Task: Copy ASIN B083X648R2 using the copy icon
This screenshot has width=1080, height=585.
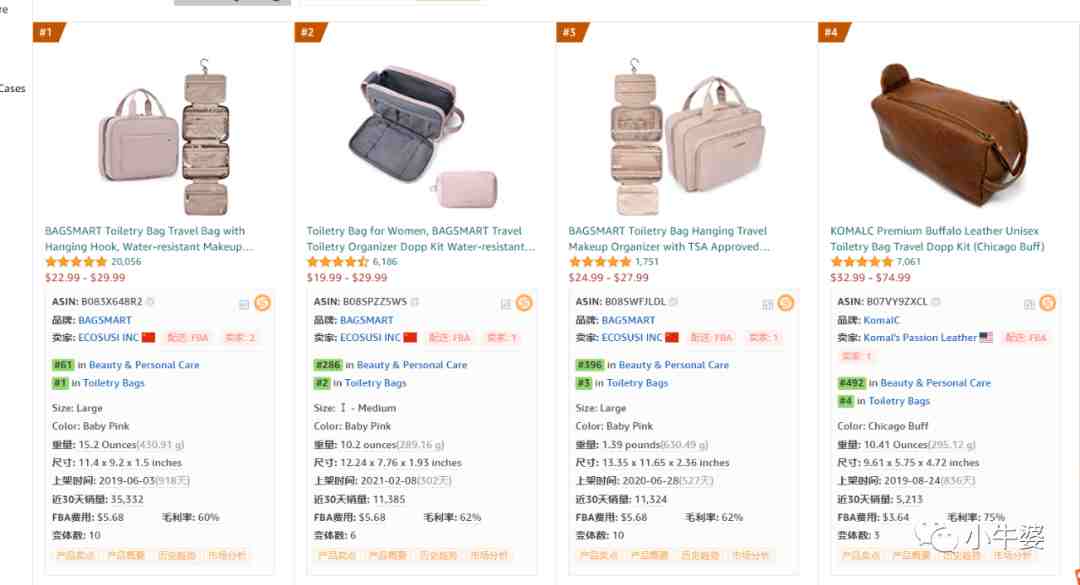Action: click(x=150, y=302)
